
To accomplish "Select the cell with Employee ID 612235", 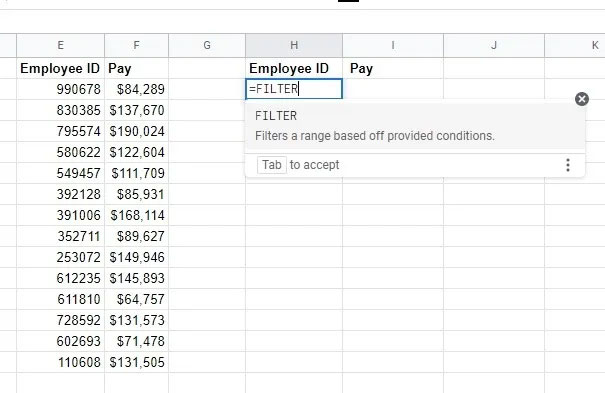I will (x=61, y=278).
